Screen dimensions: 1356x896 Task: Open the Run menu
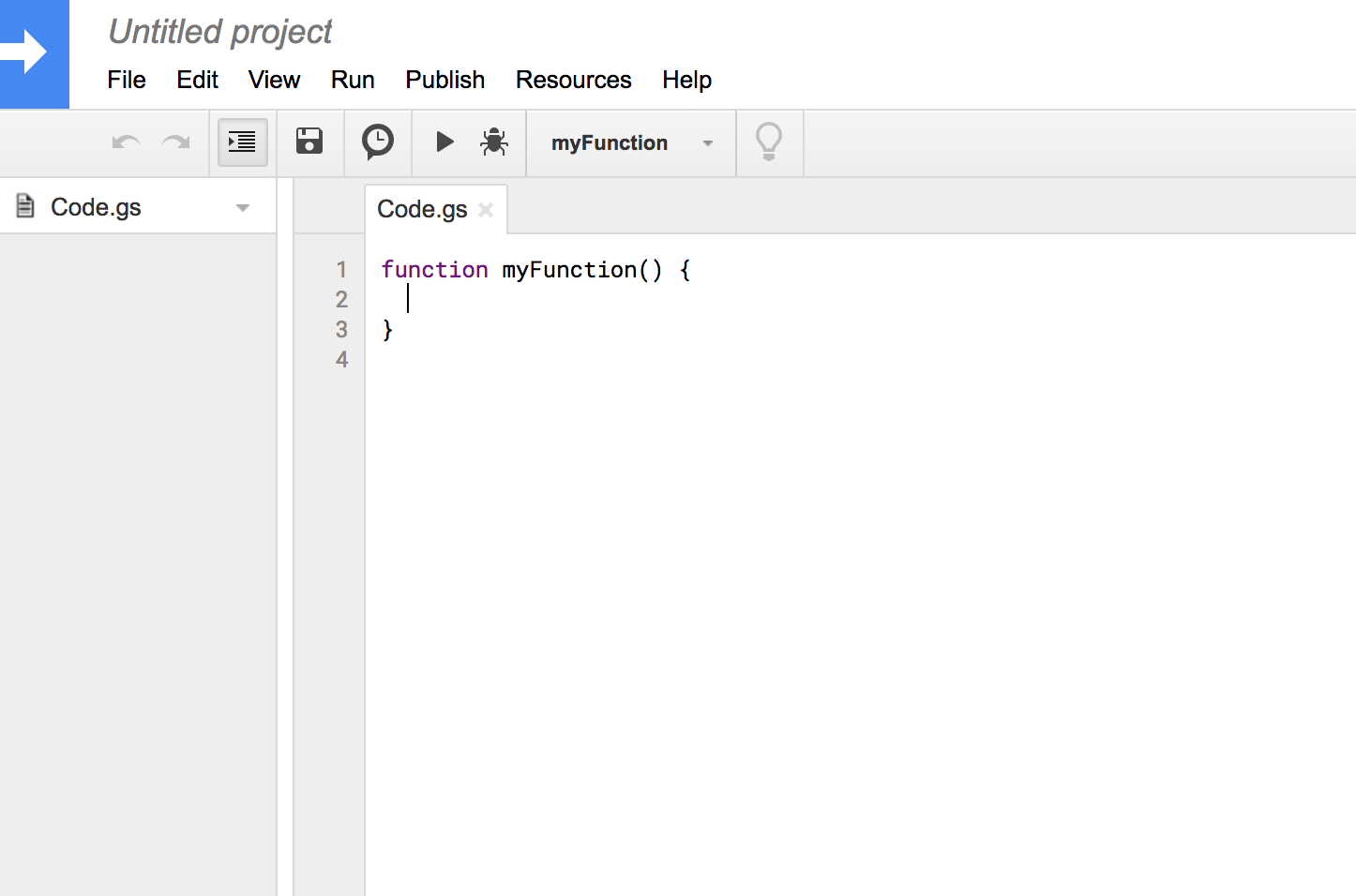coord(353,80)
